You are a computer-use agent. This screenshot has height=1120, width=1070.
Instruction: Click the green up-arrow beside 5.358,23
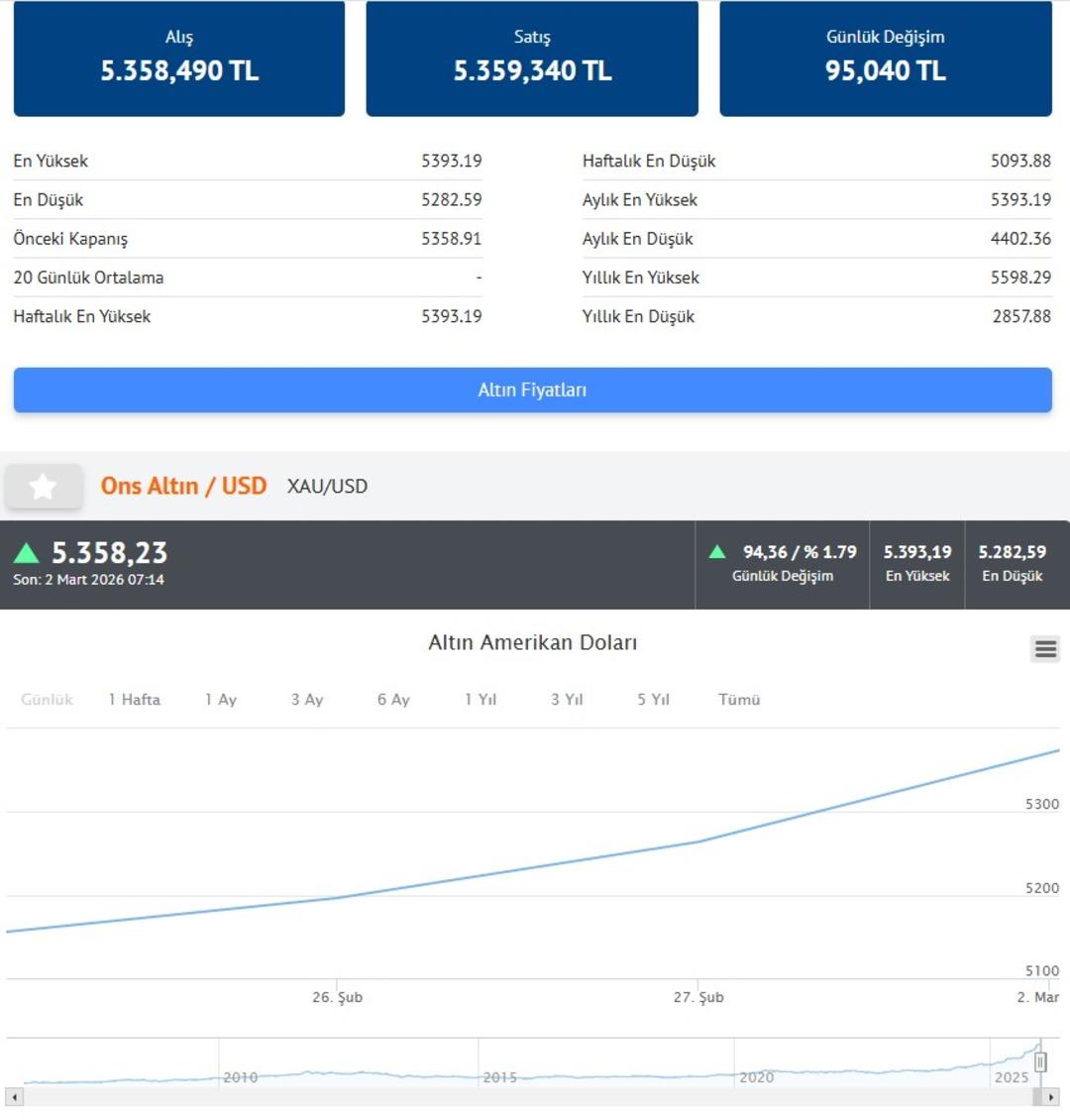[27, 553]
